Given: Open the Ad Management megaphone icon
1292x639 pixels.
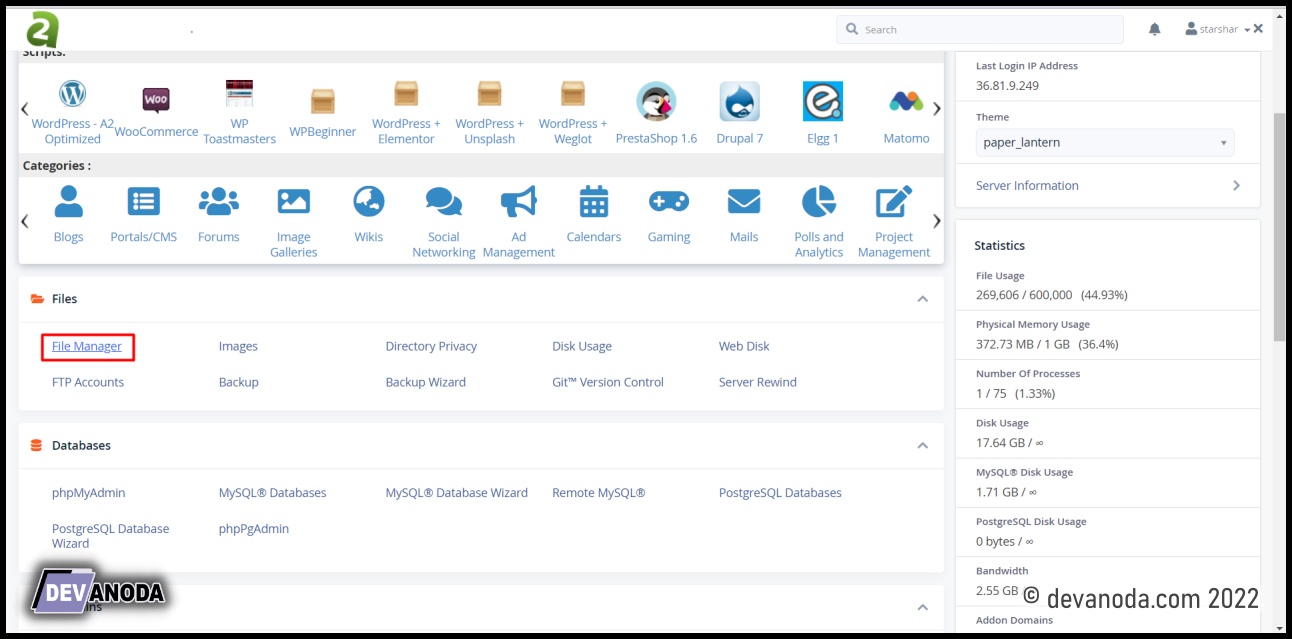Looking at the screenshot, I should [518, 202].
